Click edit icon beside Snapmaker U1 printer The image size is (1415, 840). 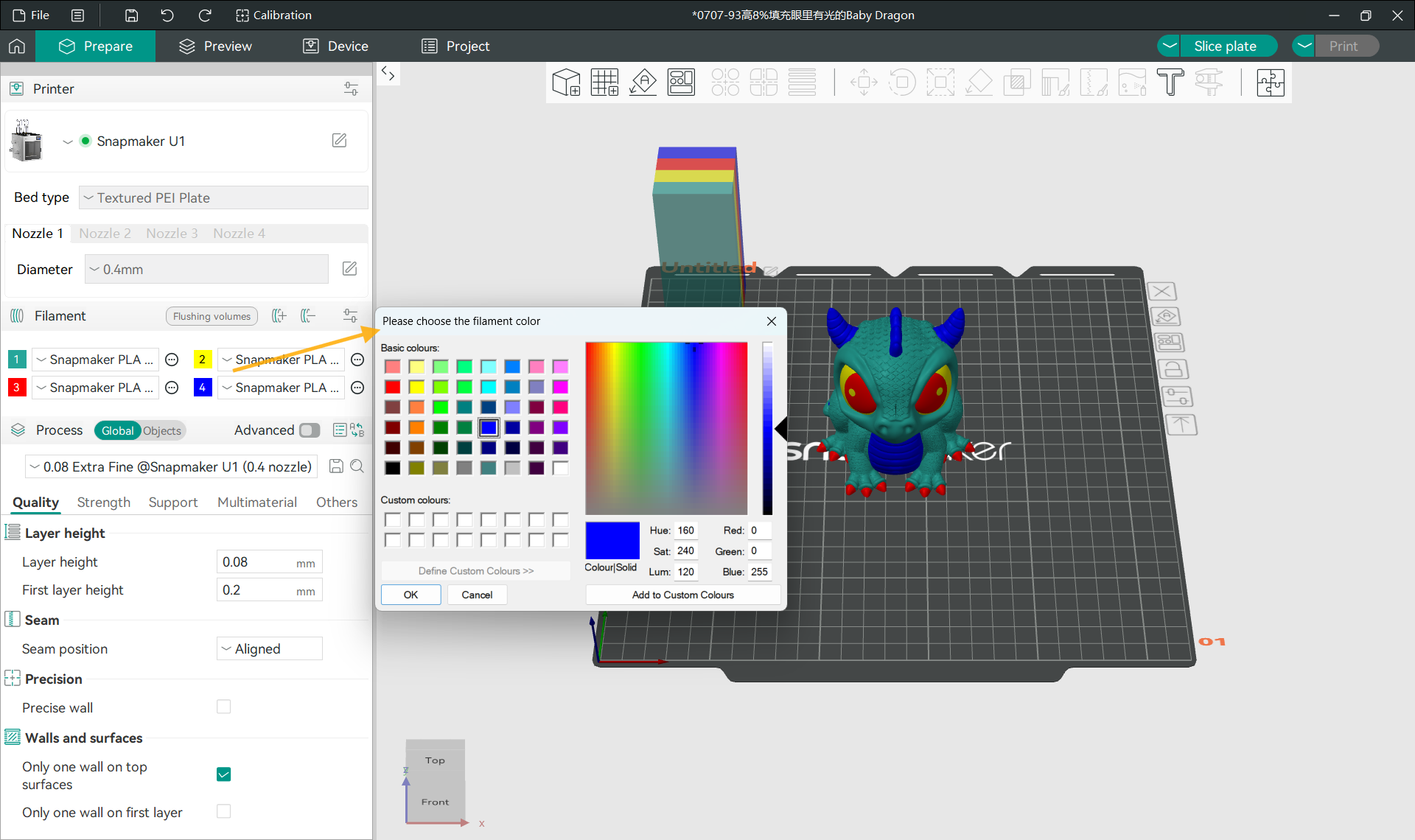pyautogui.click(x=339, y=140)
